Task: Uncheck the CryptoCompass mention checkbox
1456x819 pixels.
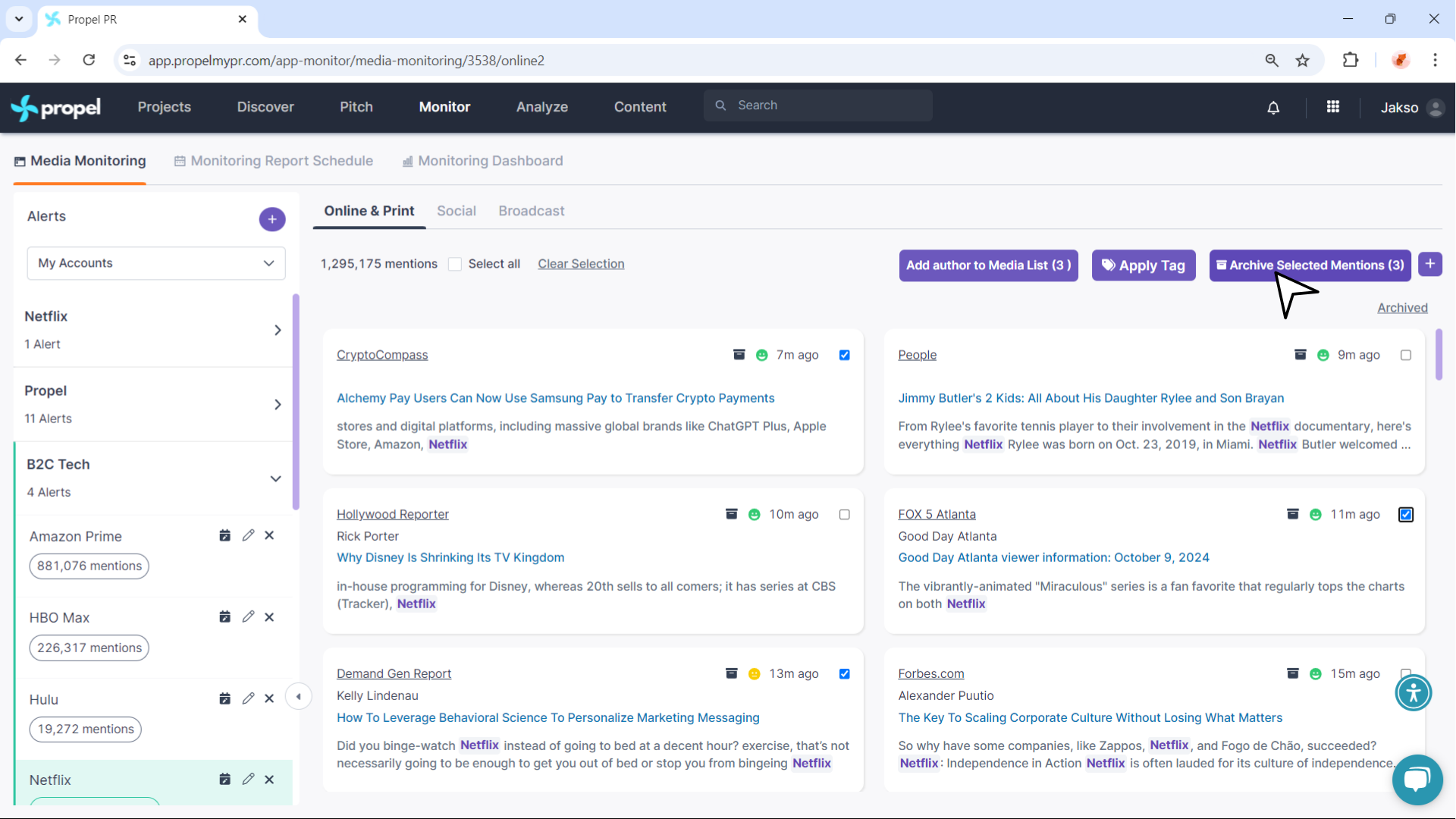Action: [x=844, y=355]
